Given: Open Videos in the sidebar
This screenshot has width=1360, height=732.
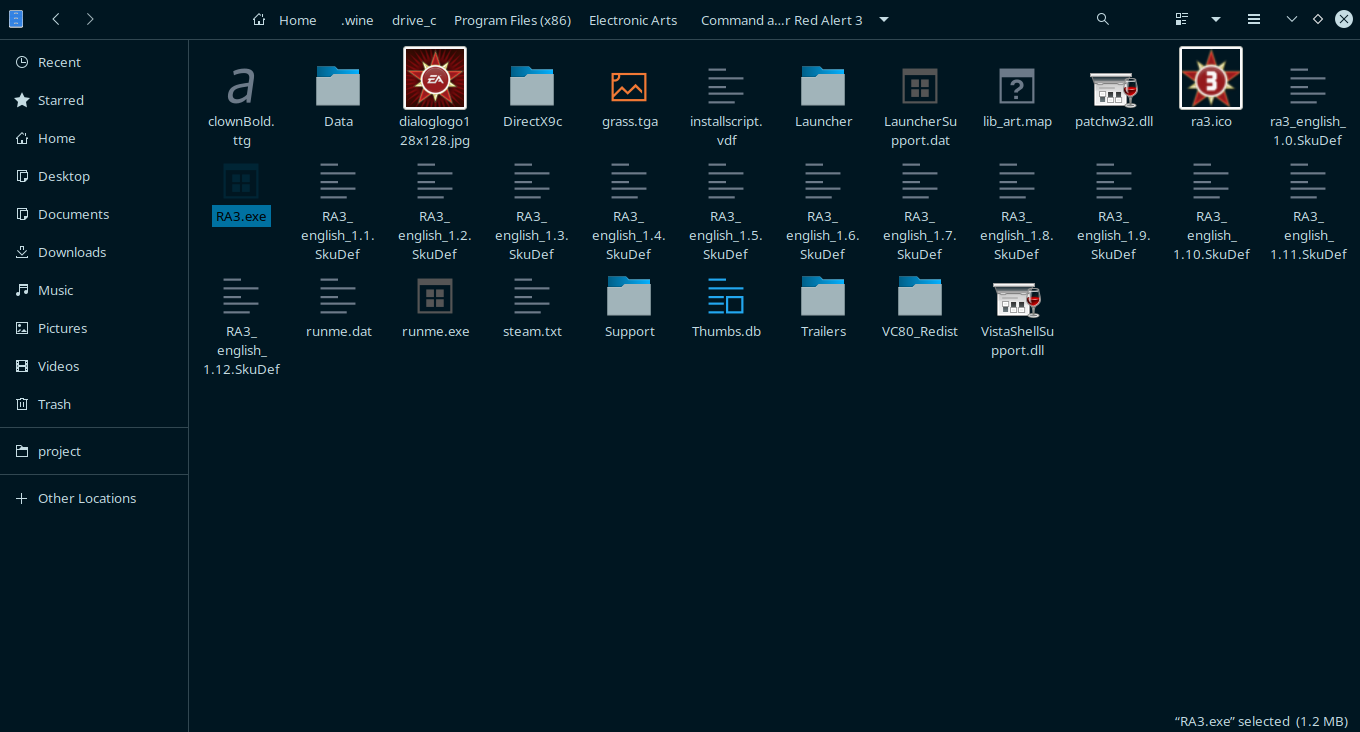Looking at the screenshot, I should pos(94,366).
